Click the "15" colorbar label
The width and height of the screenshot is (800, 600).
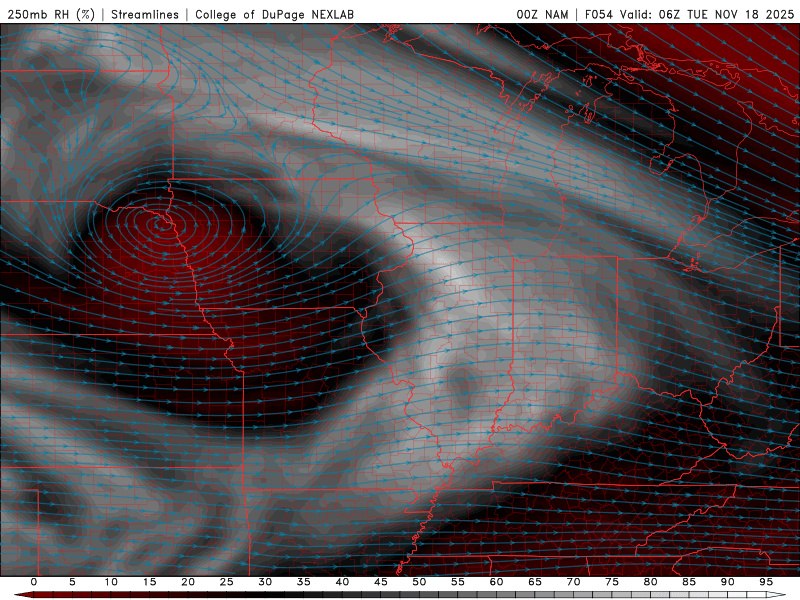[149, 582]
